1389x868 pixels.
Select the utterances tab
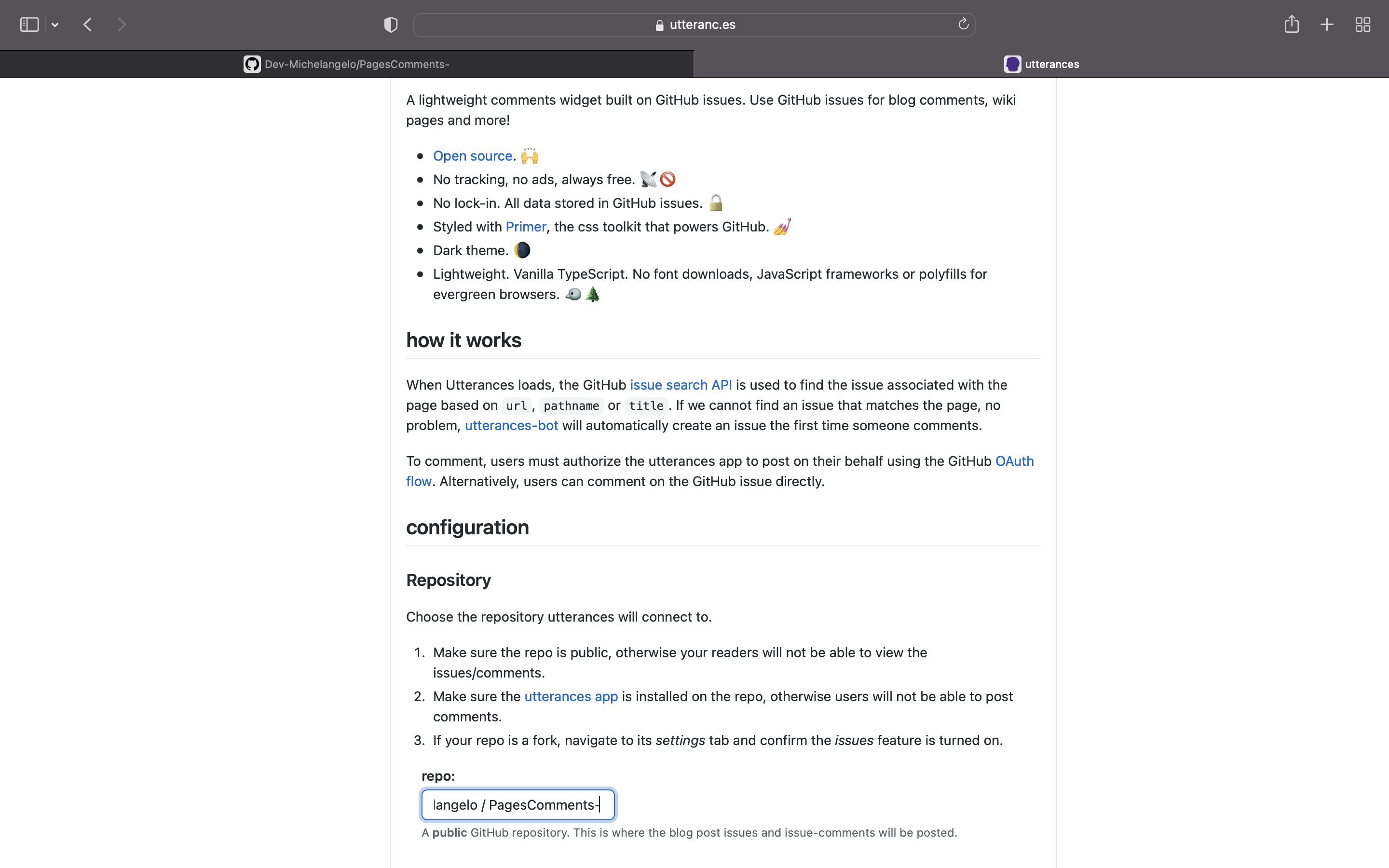(1051, 64)
